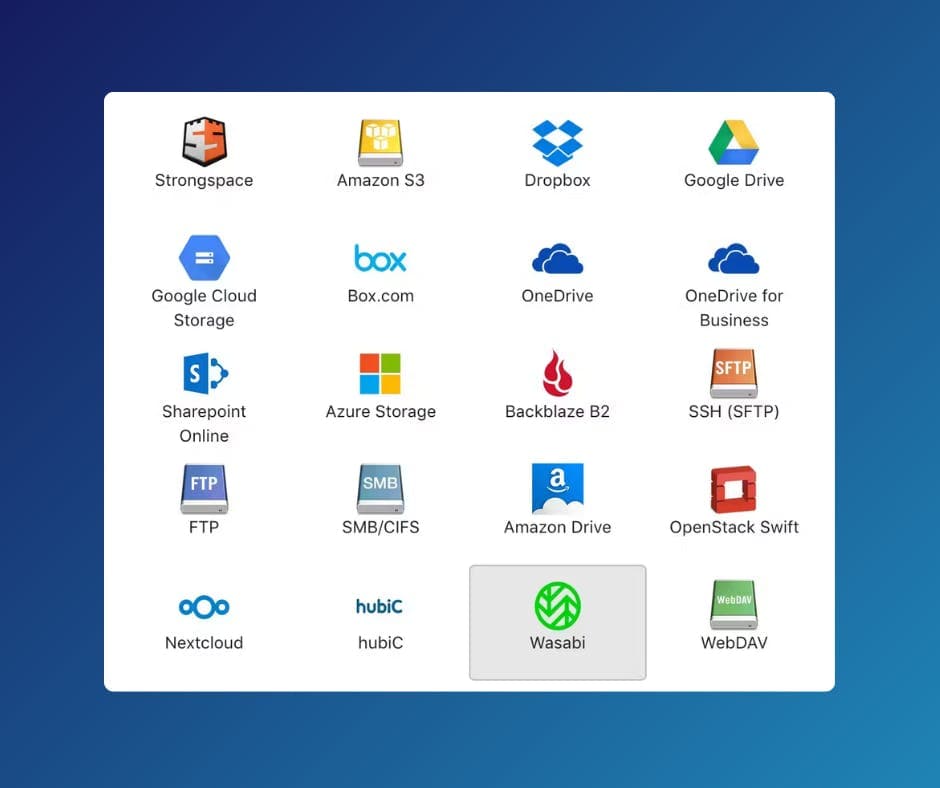
Task: Pick the Amazon Drive icon
Action: point(558,489)
